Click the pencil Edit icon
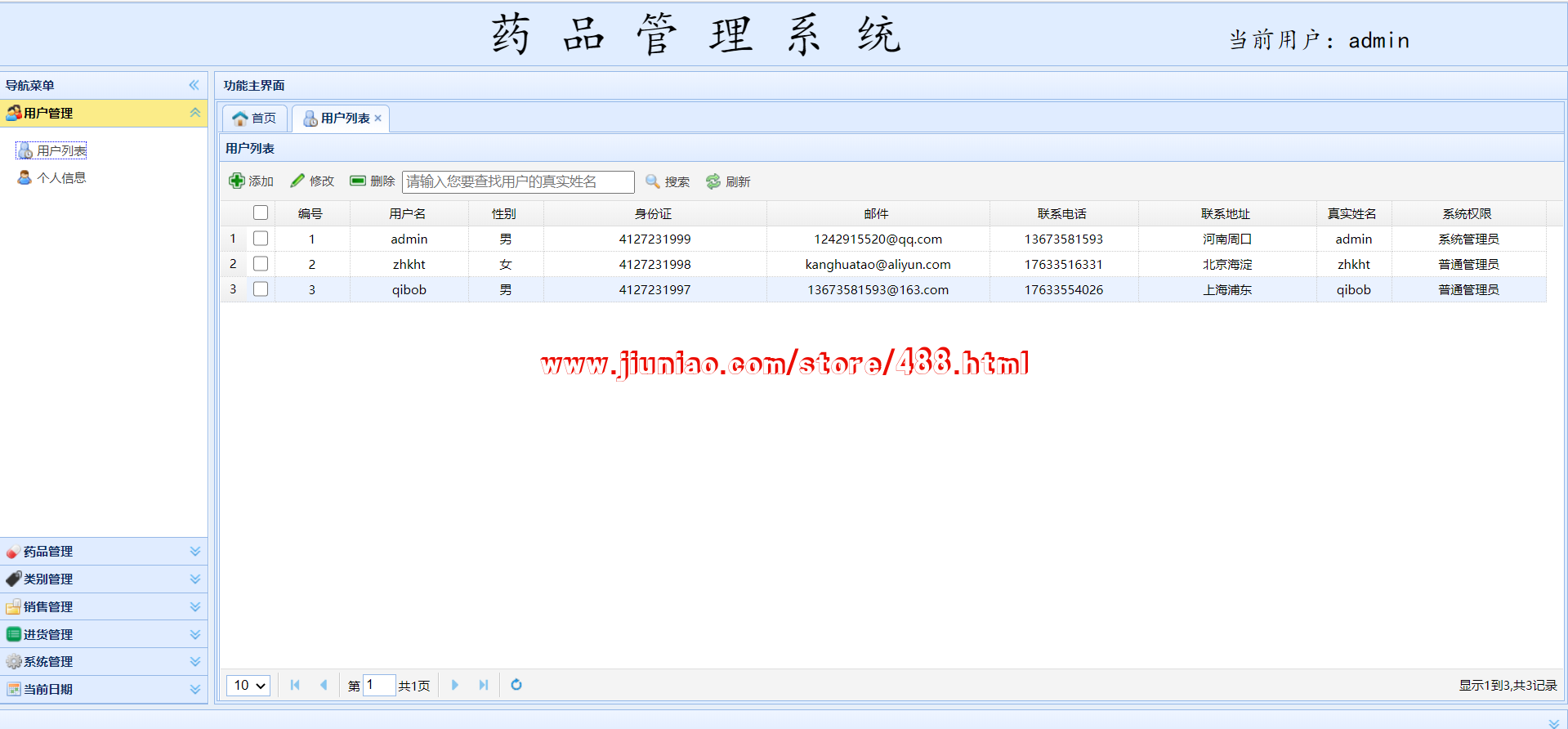Viewport: 1568px width, 729px height. (x=297, y=181)
